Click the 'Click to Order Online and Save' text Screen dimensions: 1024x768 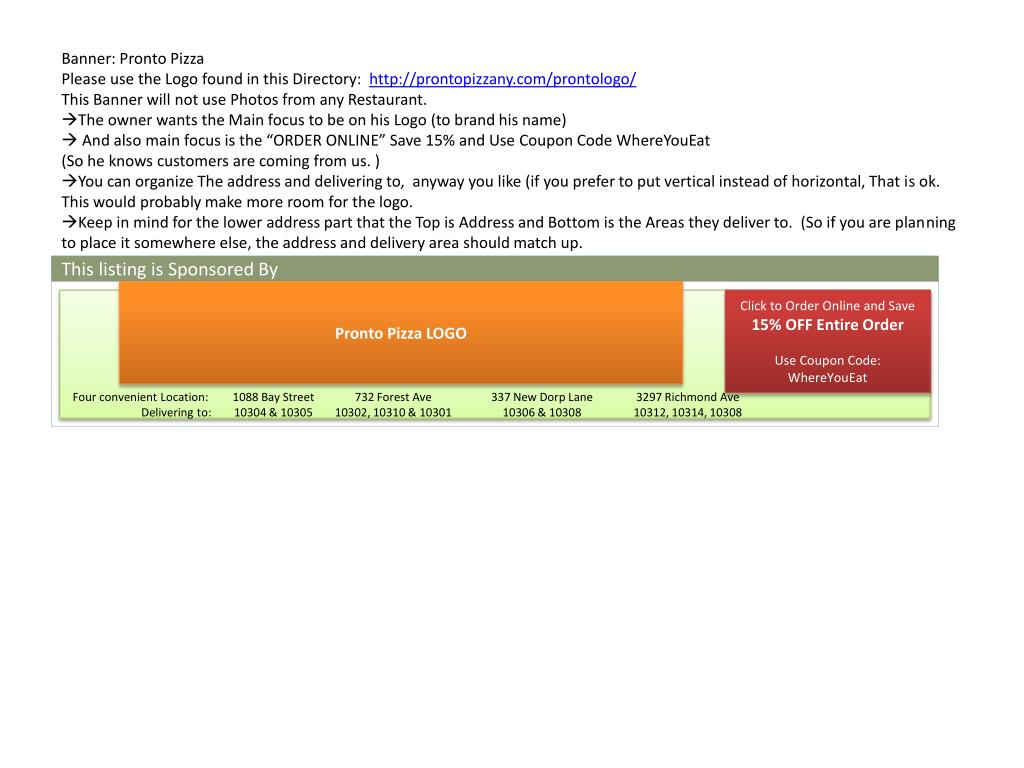tap(827, 306)
